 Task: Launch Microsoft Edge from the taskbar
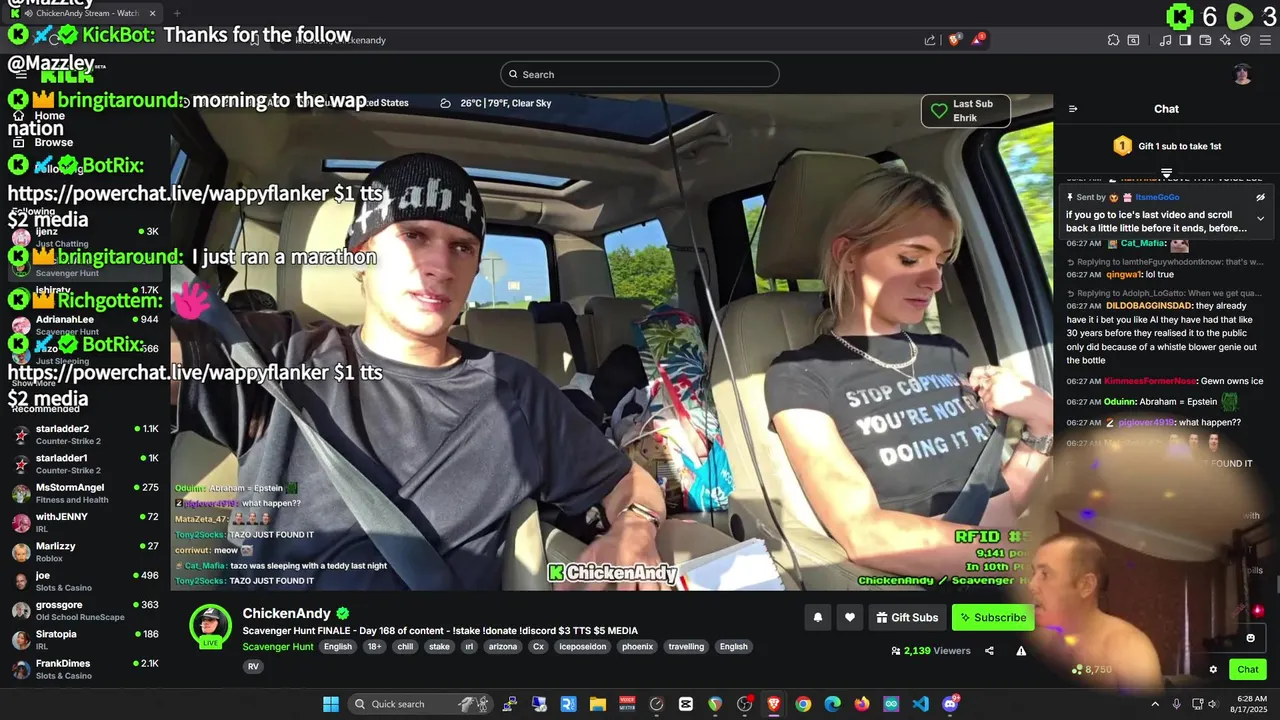click(832, 704)
